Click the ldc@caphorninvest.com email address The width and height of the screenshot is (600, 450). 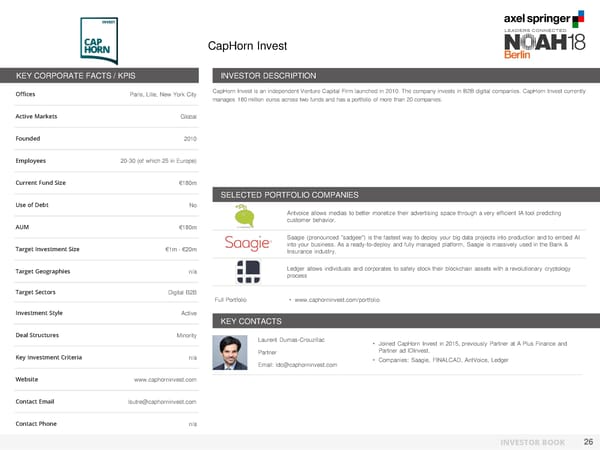click(297, 364)
